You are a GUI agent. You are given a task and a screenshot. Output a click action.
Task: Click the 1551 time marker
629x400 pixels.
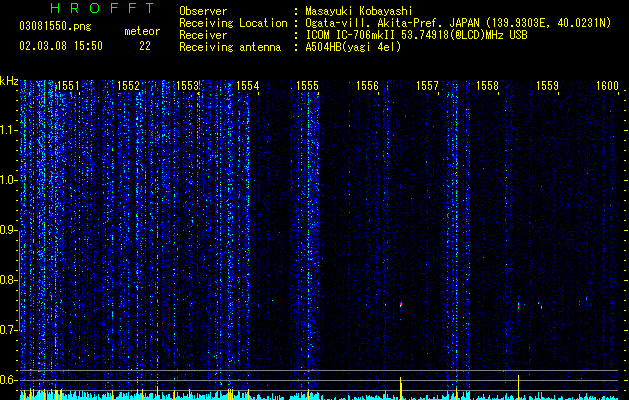pos(68,86)
